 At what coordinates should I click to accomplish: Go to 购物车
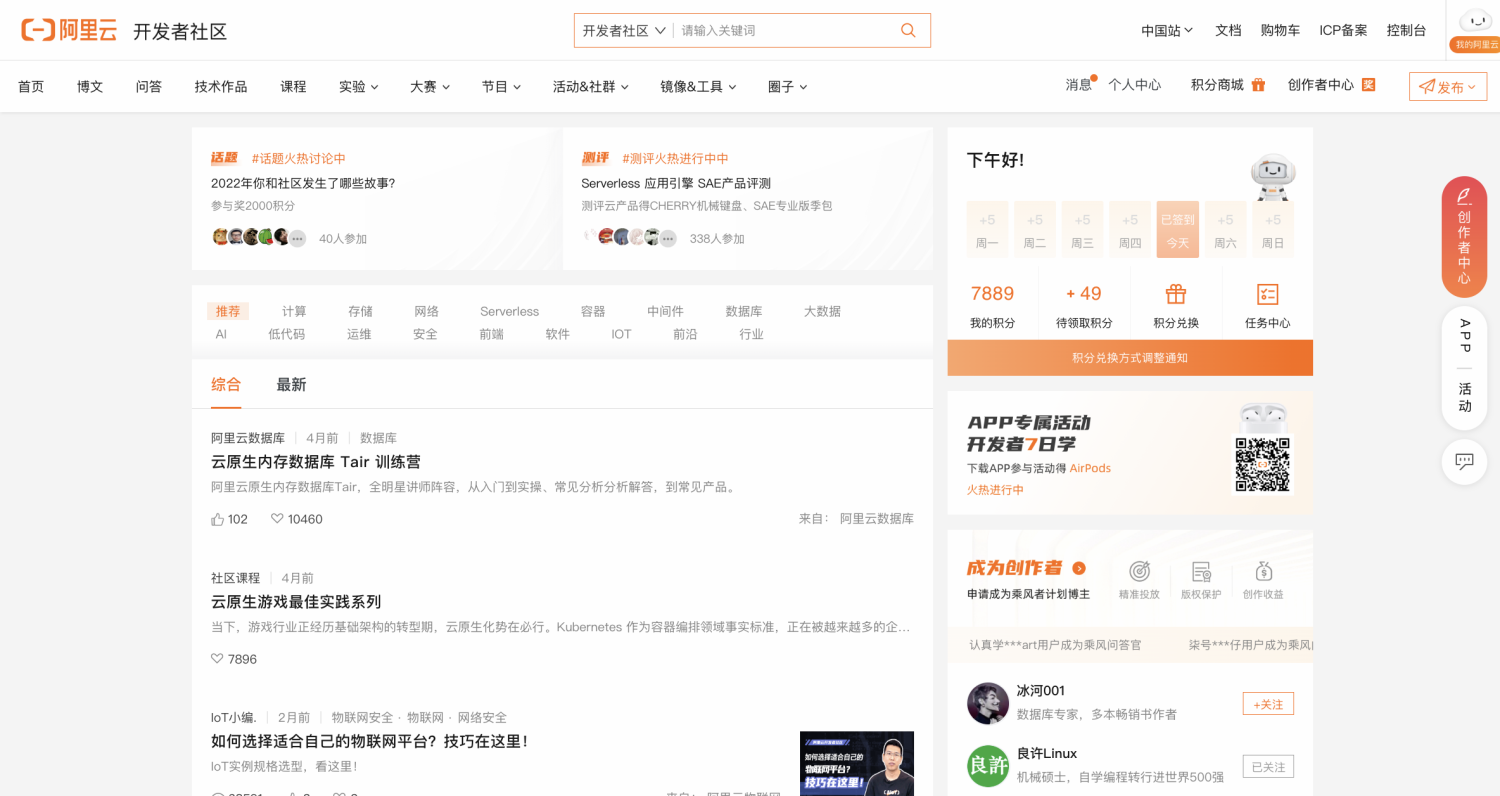coord(1280,30)
